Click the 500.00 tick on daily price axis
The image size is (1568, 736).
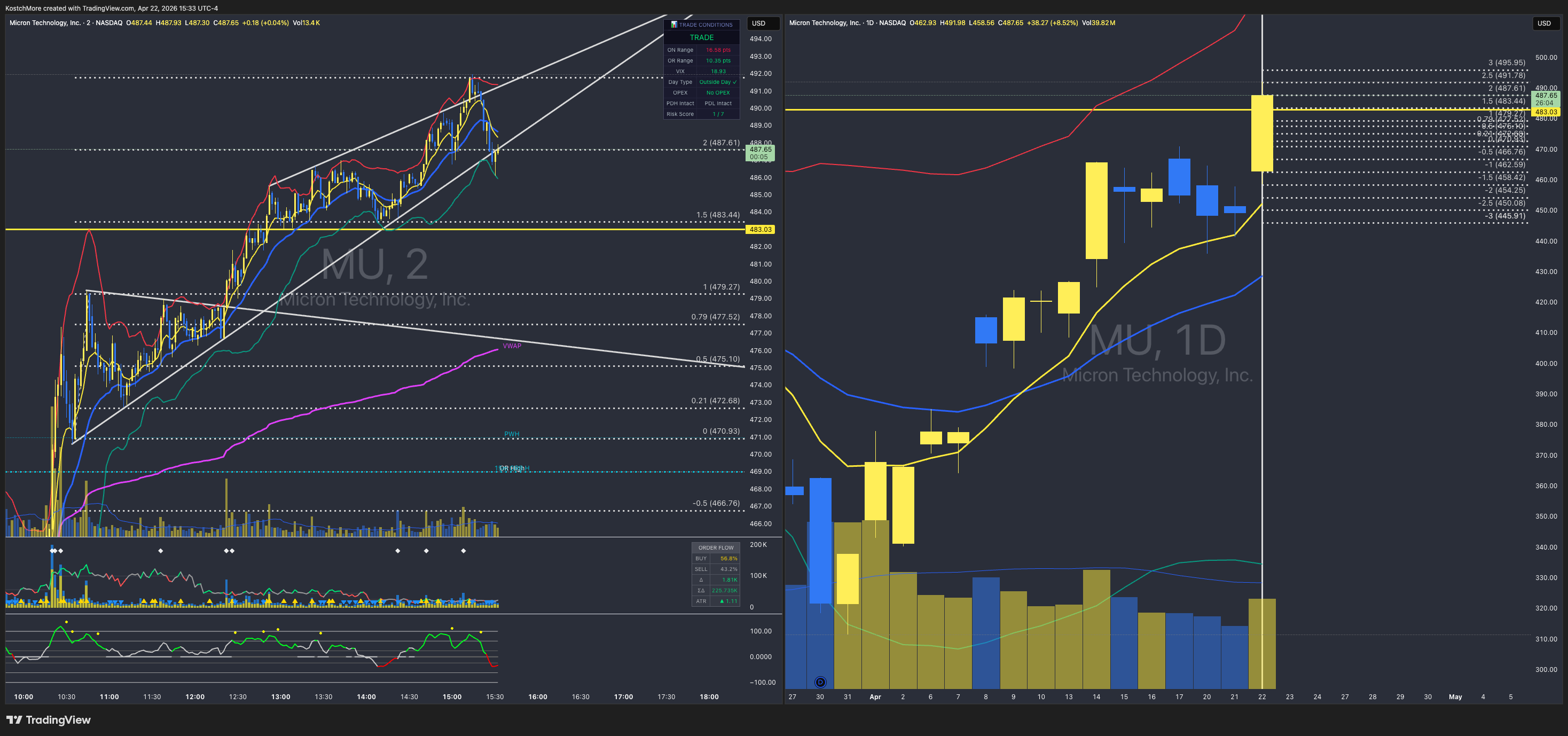[x=1546, y=57]
